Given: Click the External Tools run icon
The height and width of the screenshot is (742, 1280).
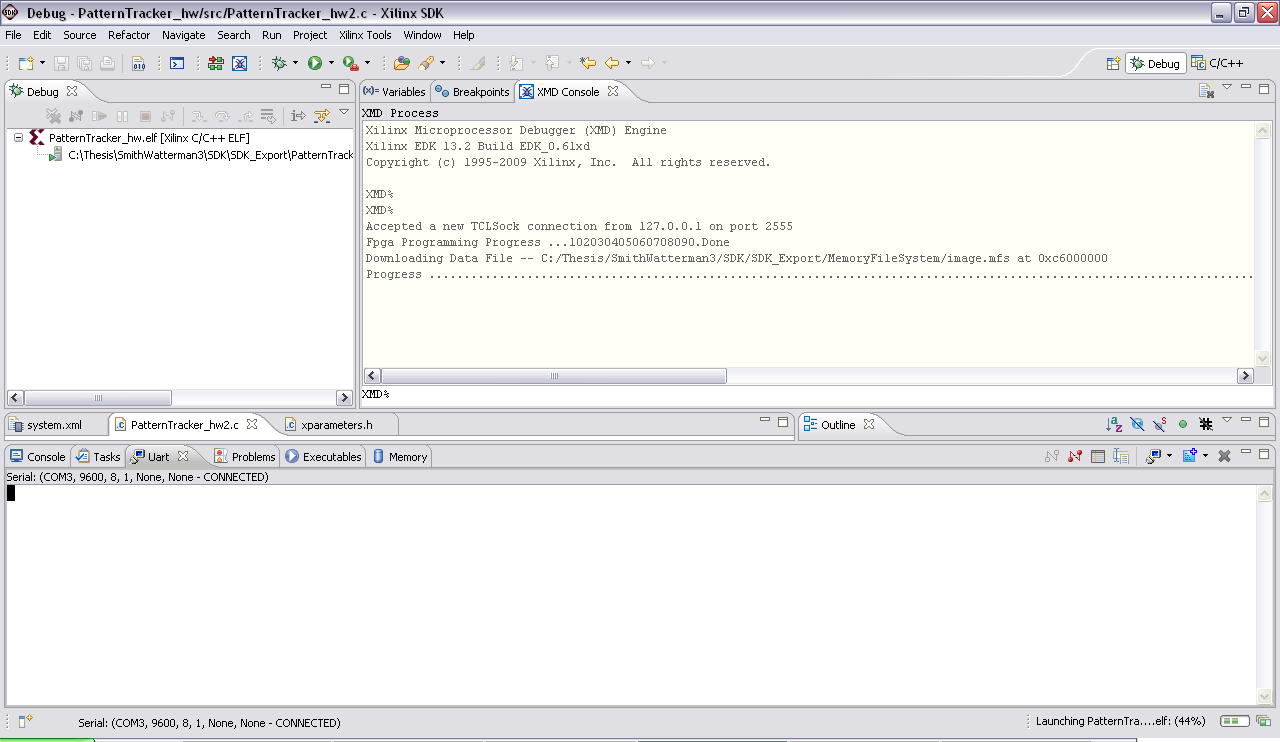Looking at the screenshot, I should 351,63.
